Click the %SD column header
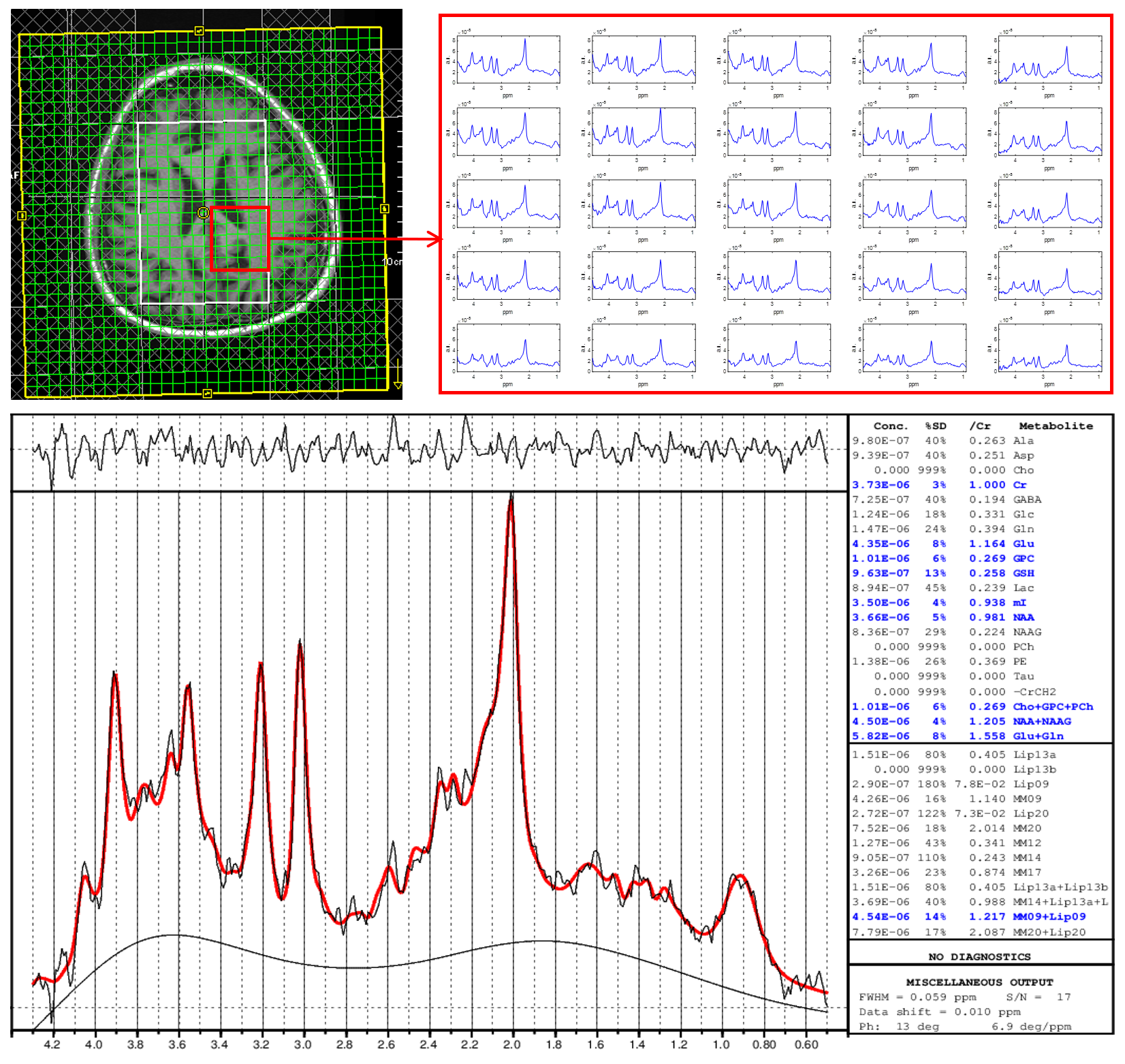Screen dimensions: 1125x1064 tap(935, 426)
